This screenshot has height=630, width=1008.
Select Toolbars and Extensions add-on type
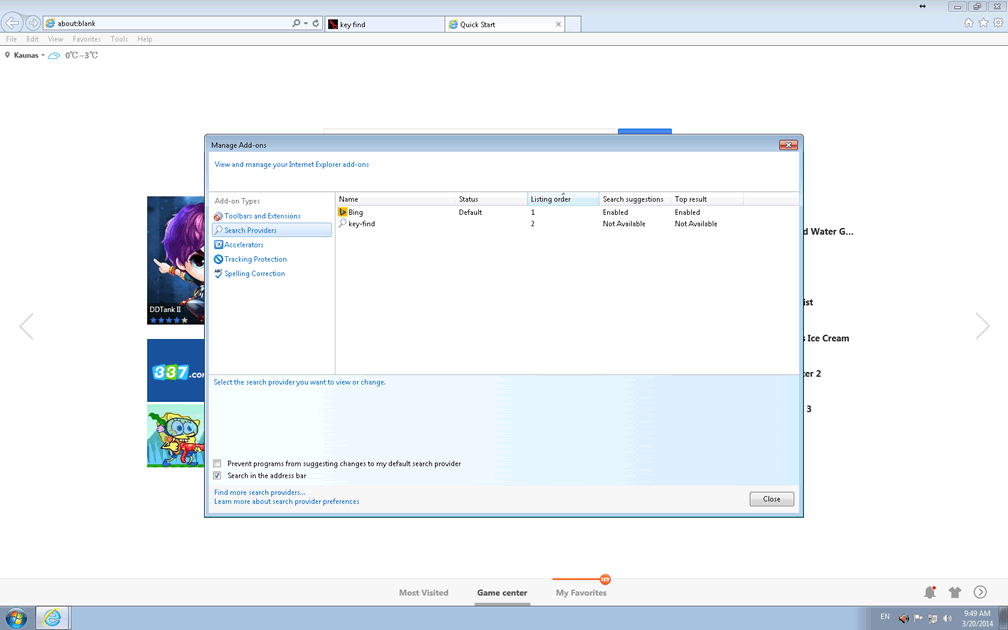pyautogui.click(x=262, y=216)
